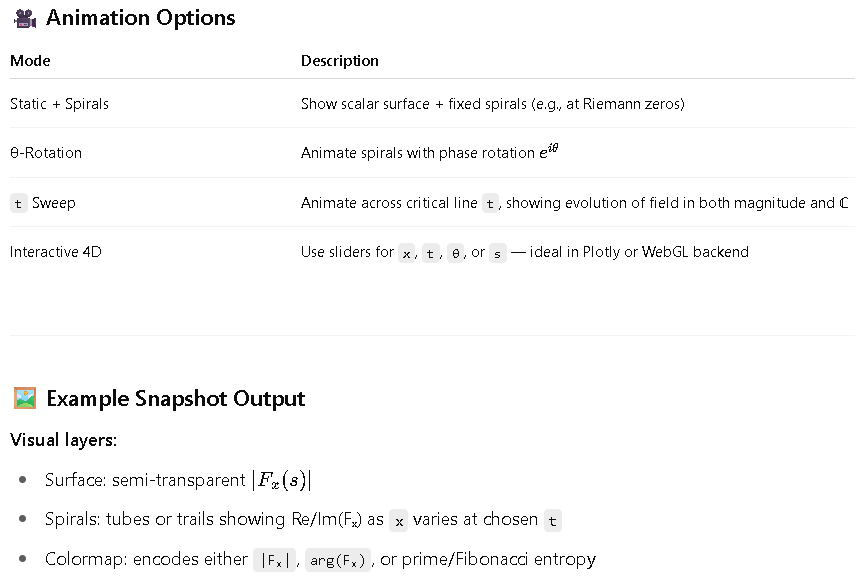Viewport: 860px width, 582px height.
Task: Select the 'Static + Spirals' table cell
Action: coord(59,104)
